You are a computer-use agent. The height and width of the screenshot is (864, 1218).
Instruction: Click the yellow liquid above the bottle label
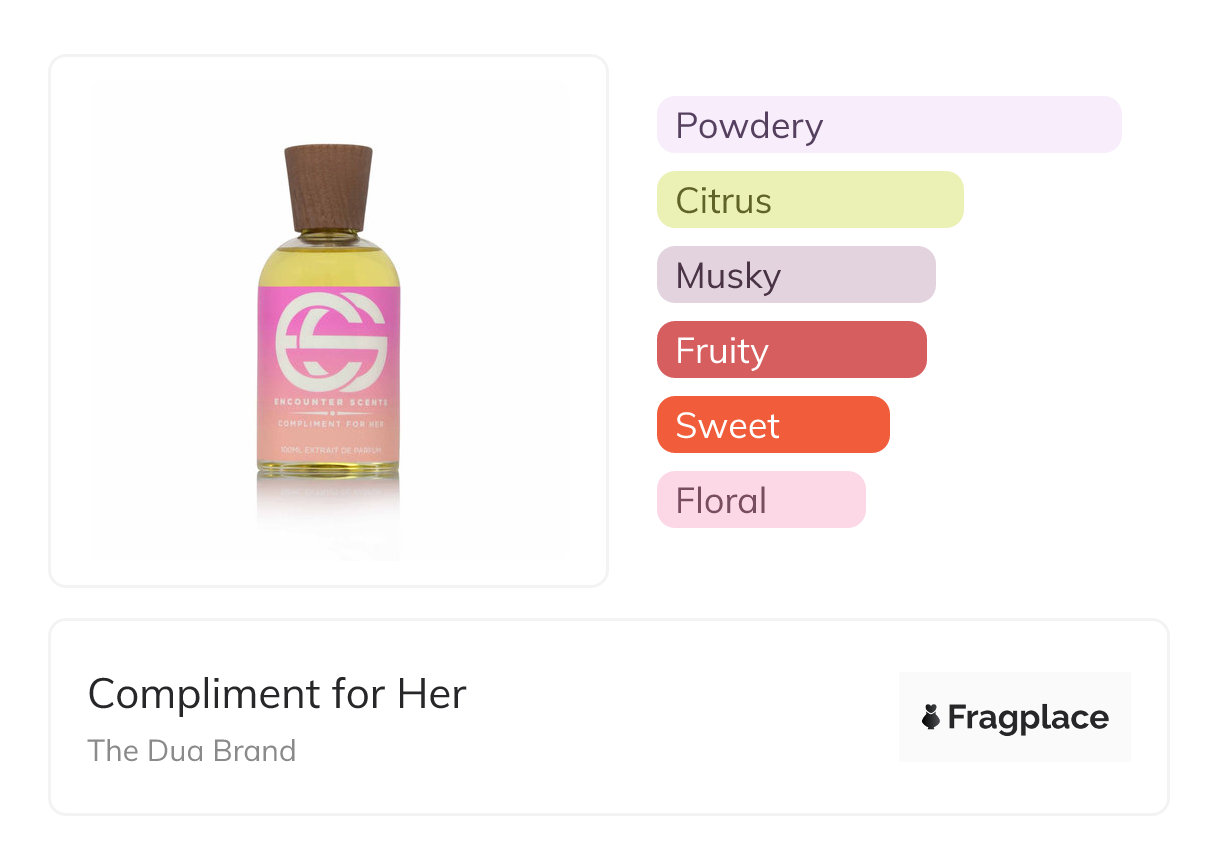click(328, 264)
